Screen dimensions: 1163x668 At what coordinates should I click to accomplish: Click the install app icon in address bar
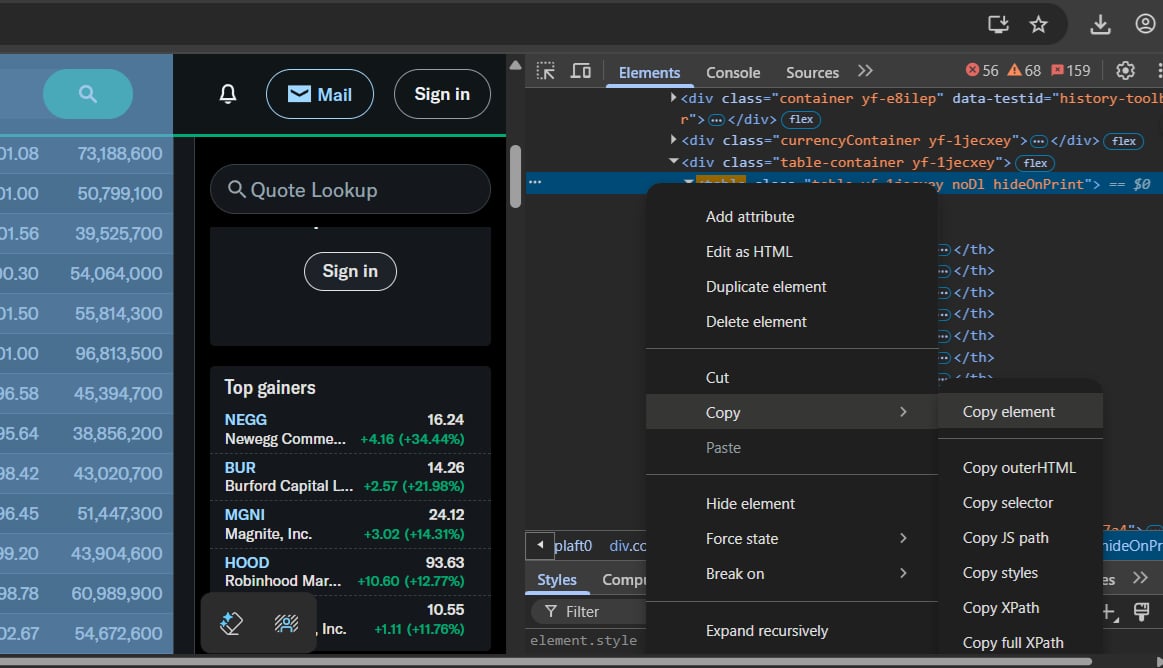pos(997,24)
